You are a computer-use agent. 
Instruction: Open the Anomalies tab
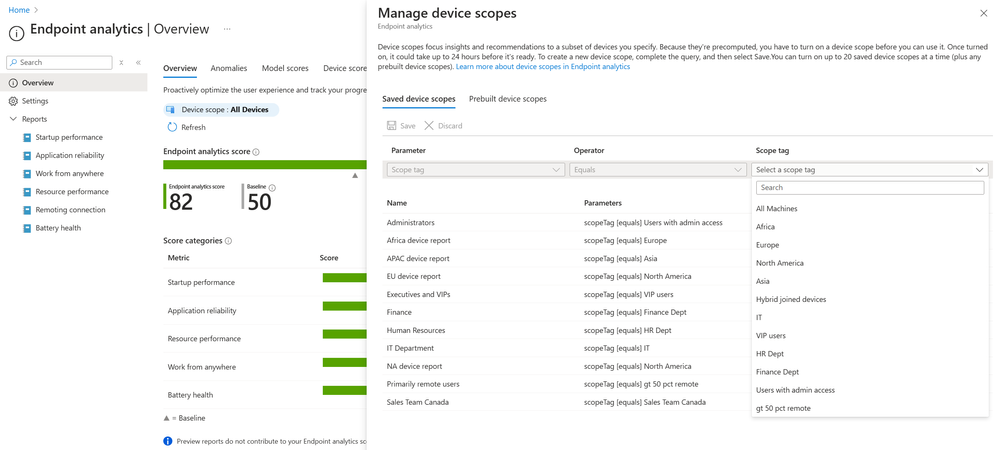tap(228, 68)
